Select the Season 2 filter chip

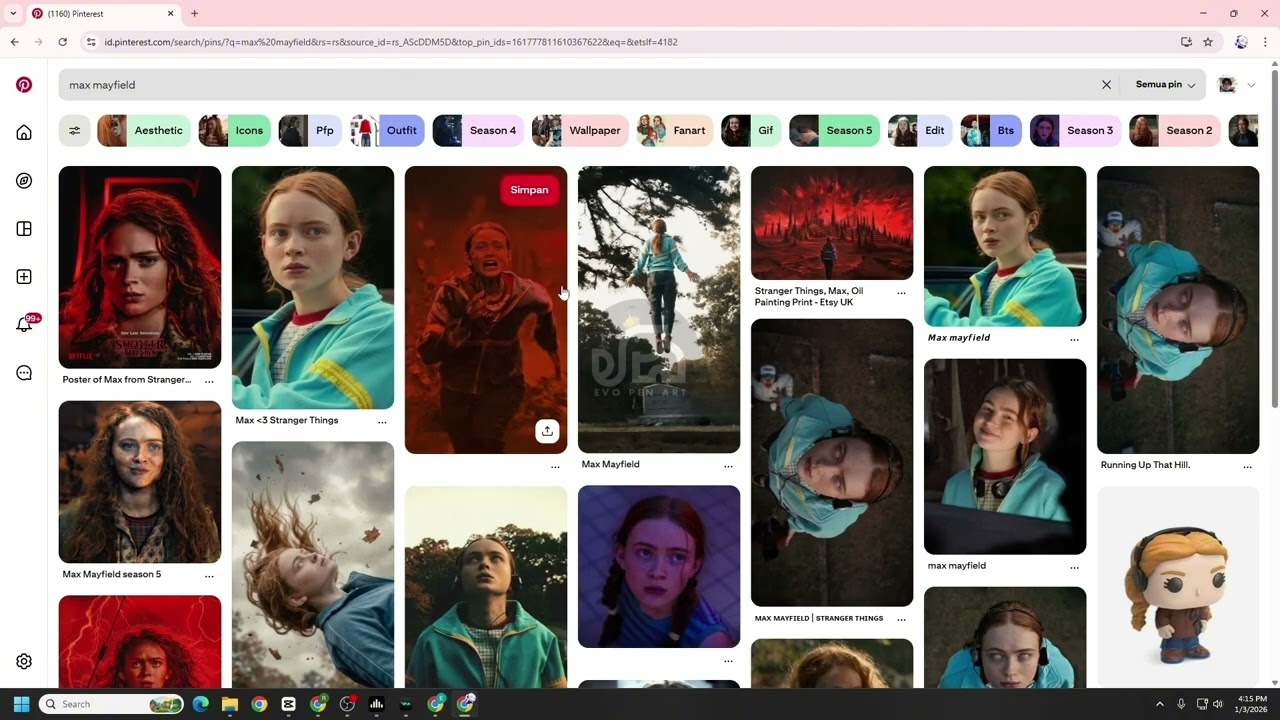pos(1175,130)
